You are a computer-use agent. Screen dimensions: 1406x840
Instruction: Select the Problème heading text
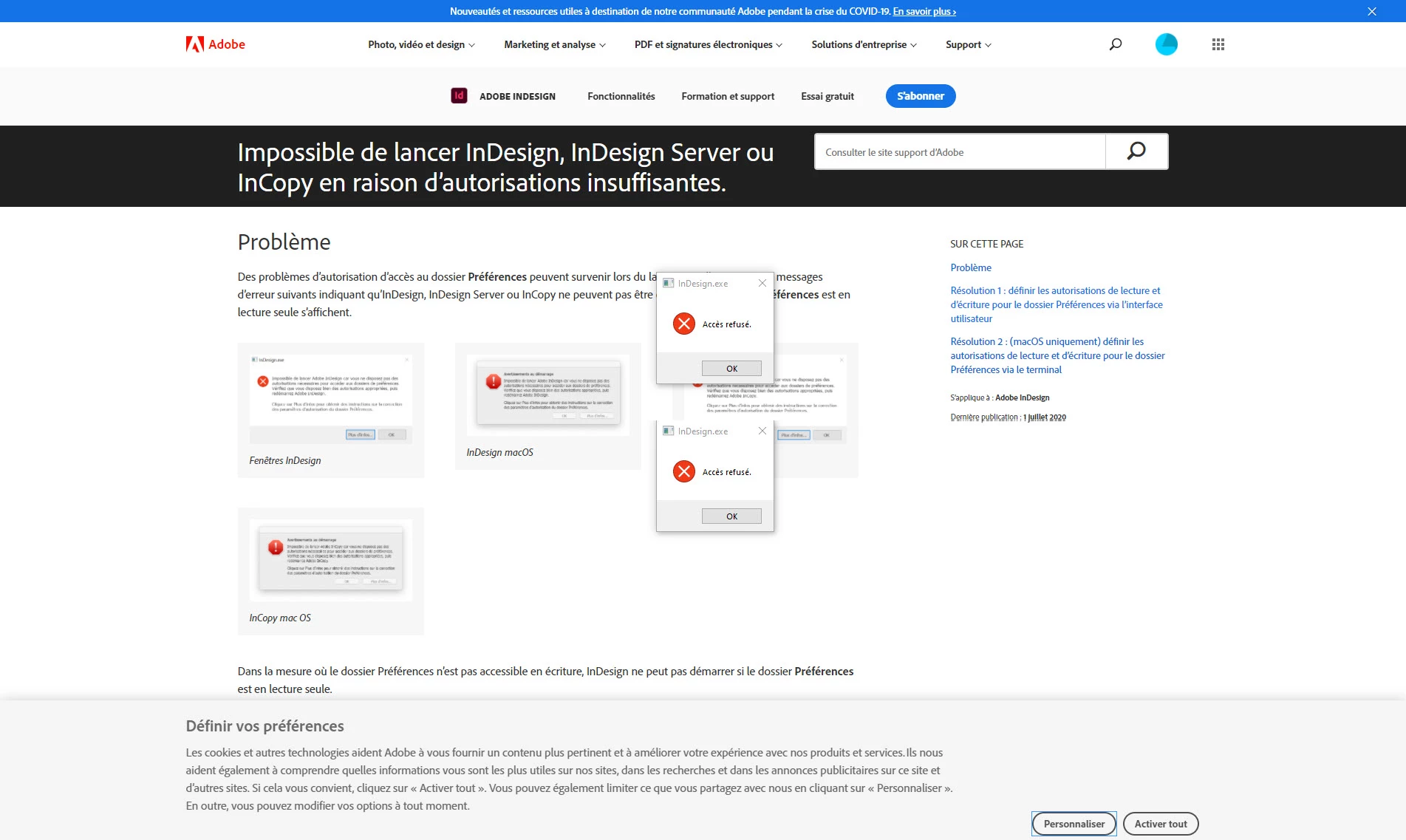284,242
